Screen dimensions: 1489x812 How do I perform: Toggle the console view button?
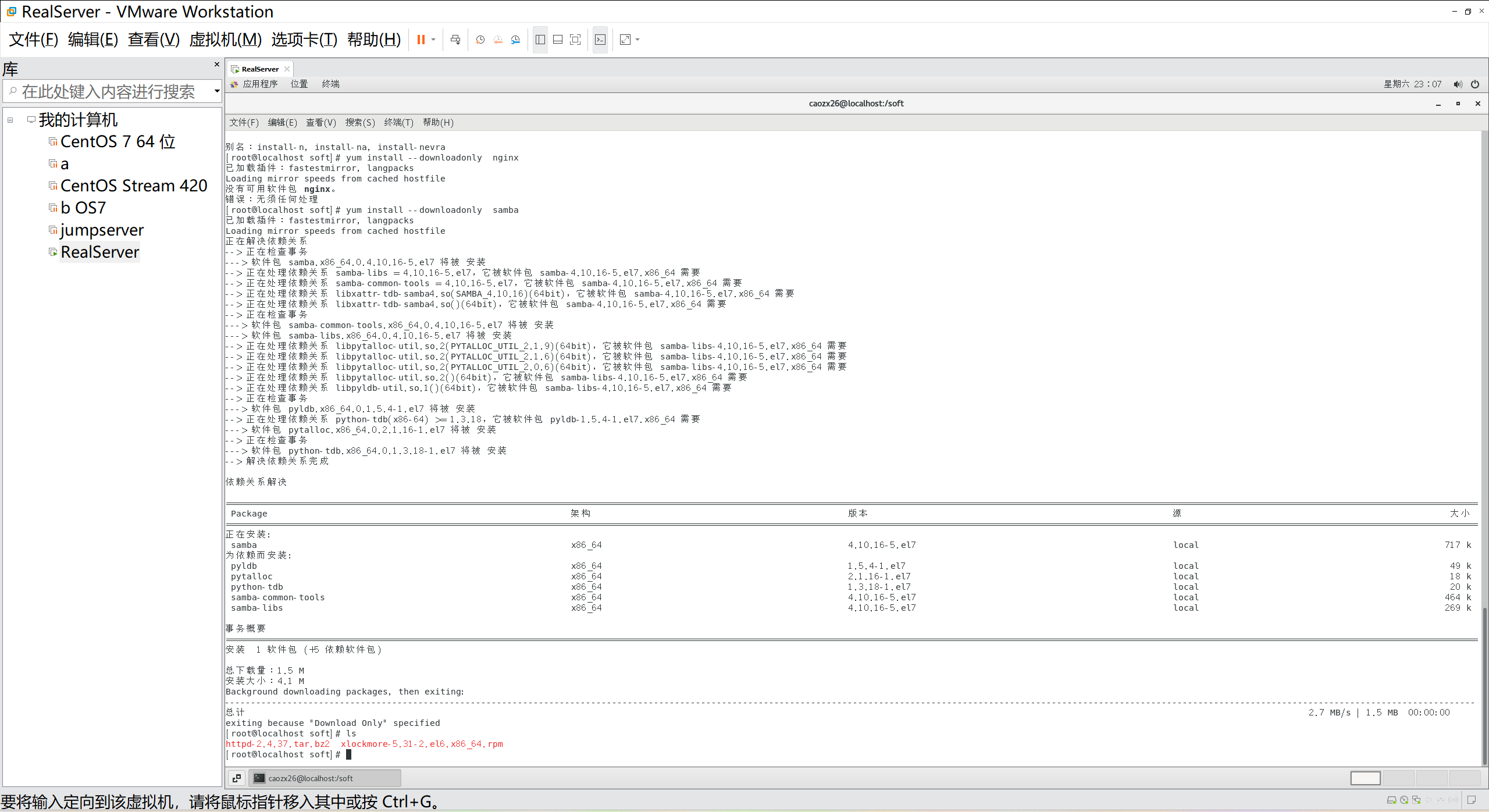click(600, 40)
